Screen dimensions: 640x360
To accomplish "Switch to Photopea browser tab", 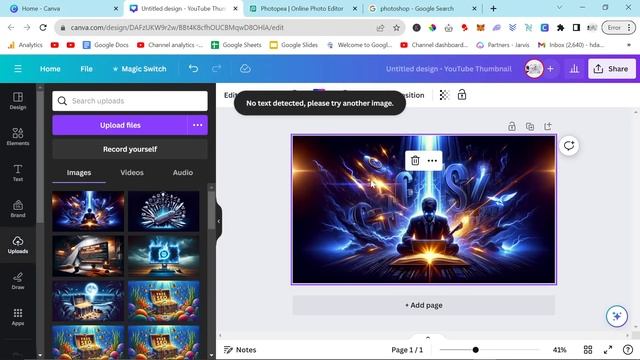I will click(302, 8).
